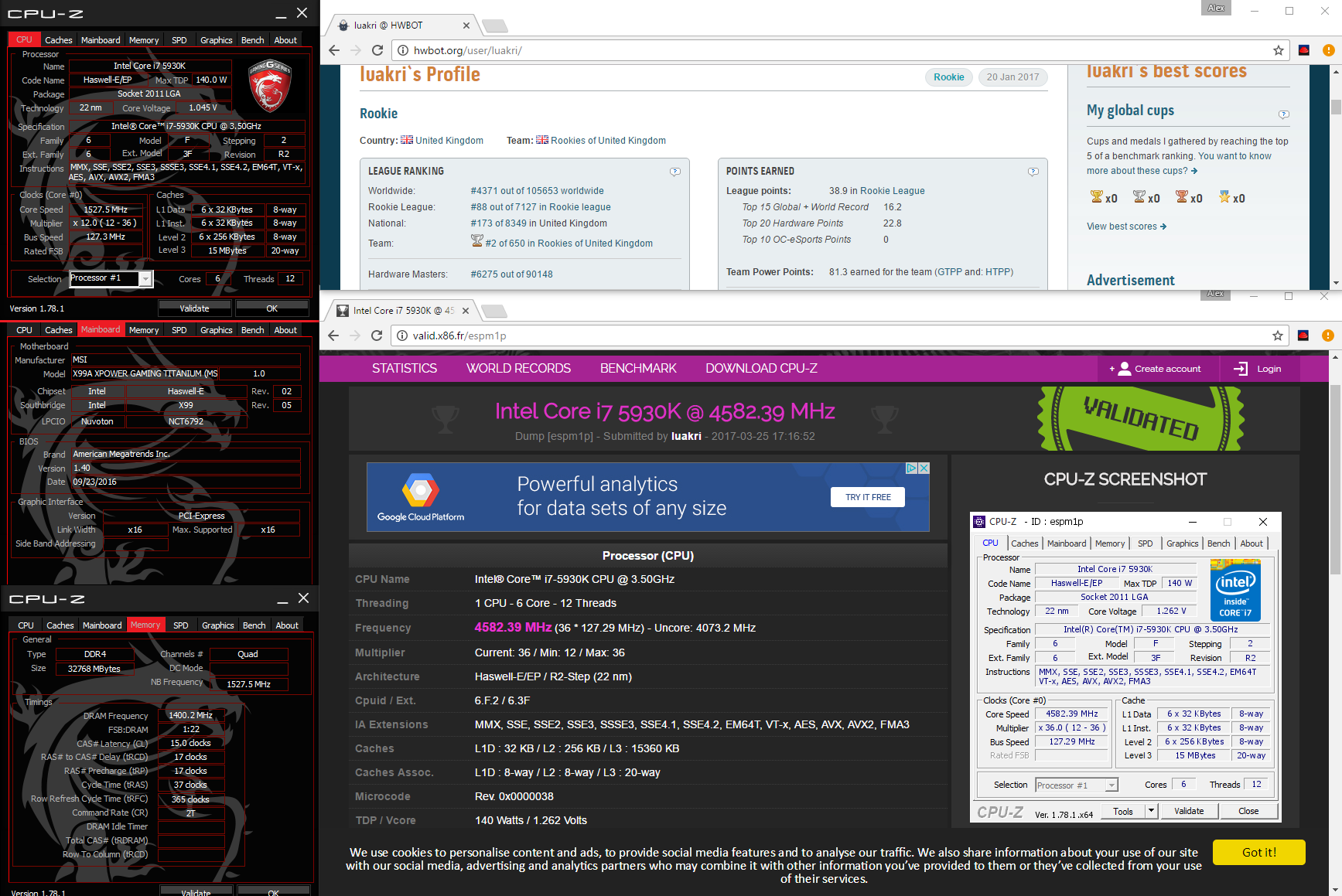Open Tools dropdown arrow in CPU-Z screenshot

[x=1151, y=811]
